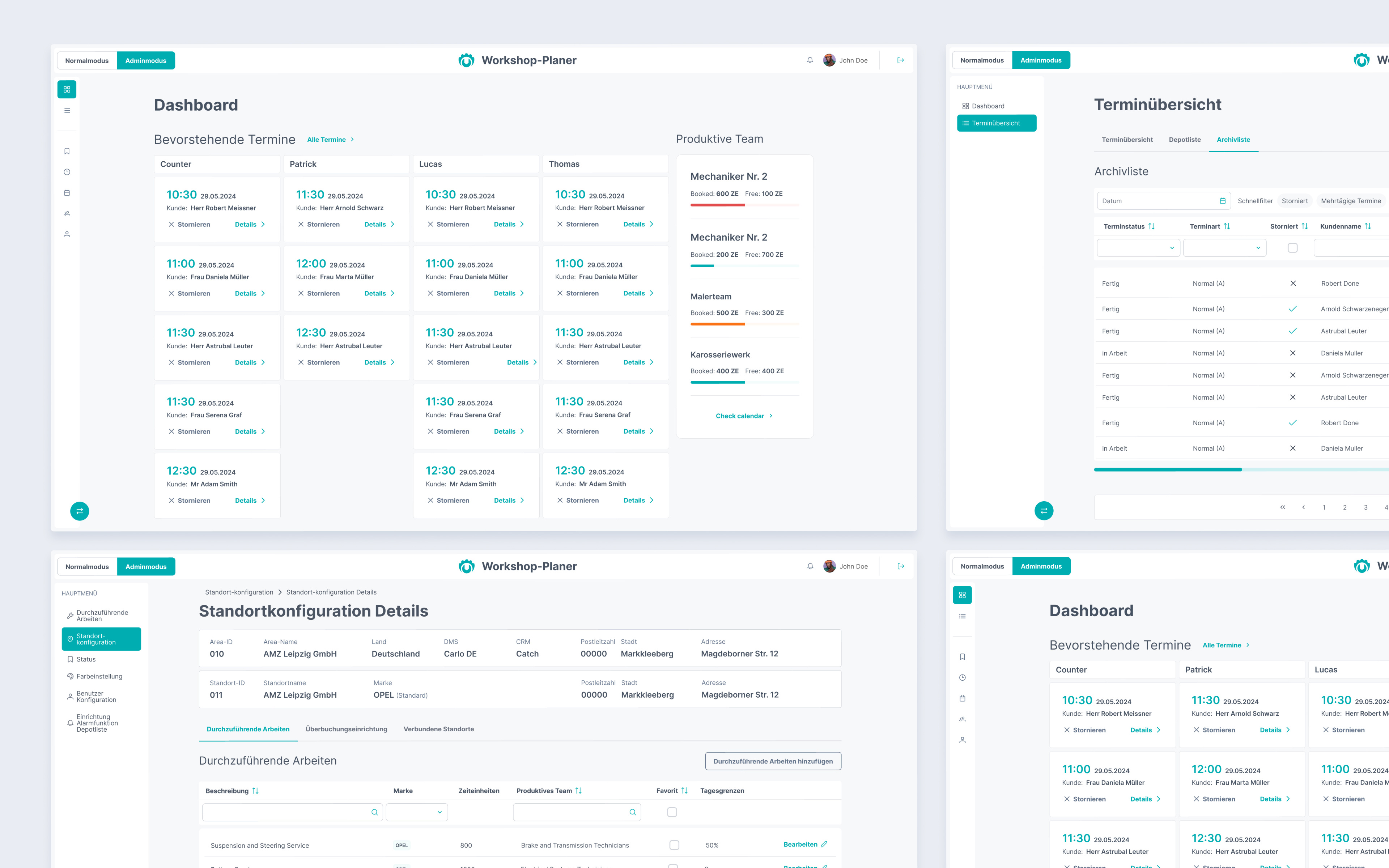Toggle the Storniert checkbox filter in Archivliste
The image size is (1389, 868).
1292,247
